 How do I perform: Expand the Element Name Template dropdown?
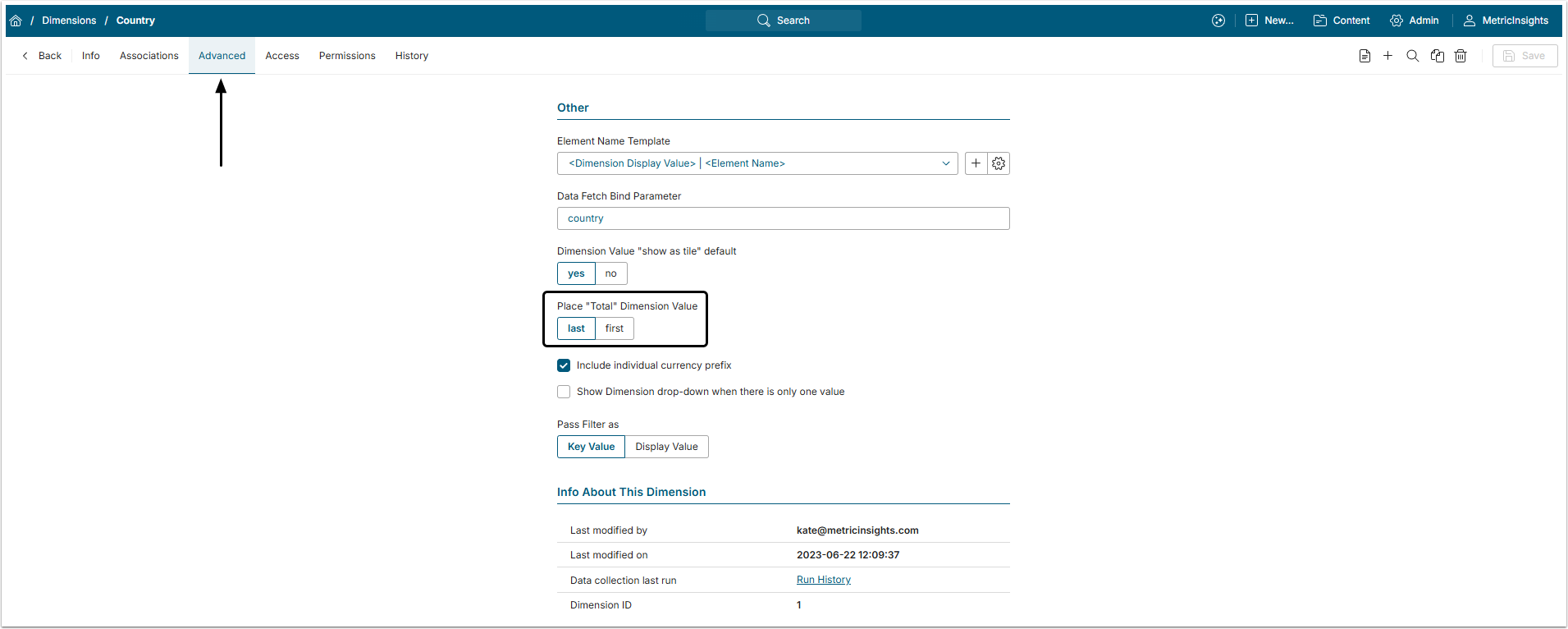click(757, 163)
